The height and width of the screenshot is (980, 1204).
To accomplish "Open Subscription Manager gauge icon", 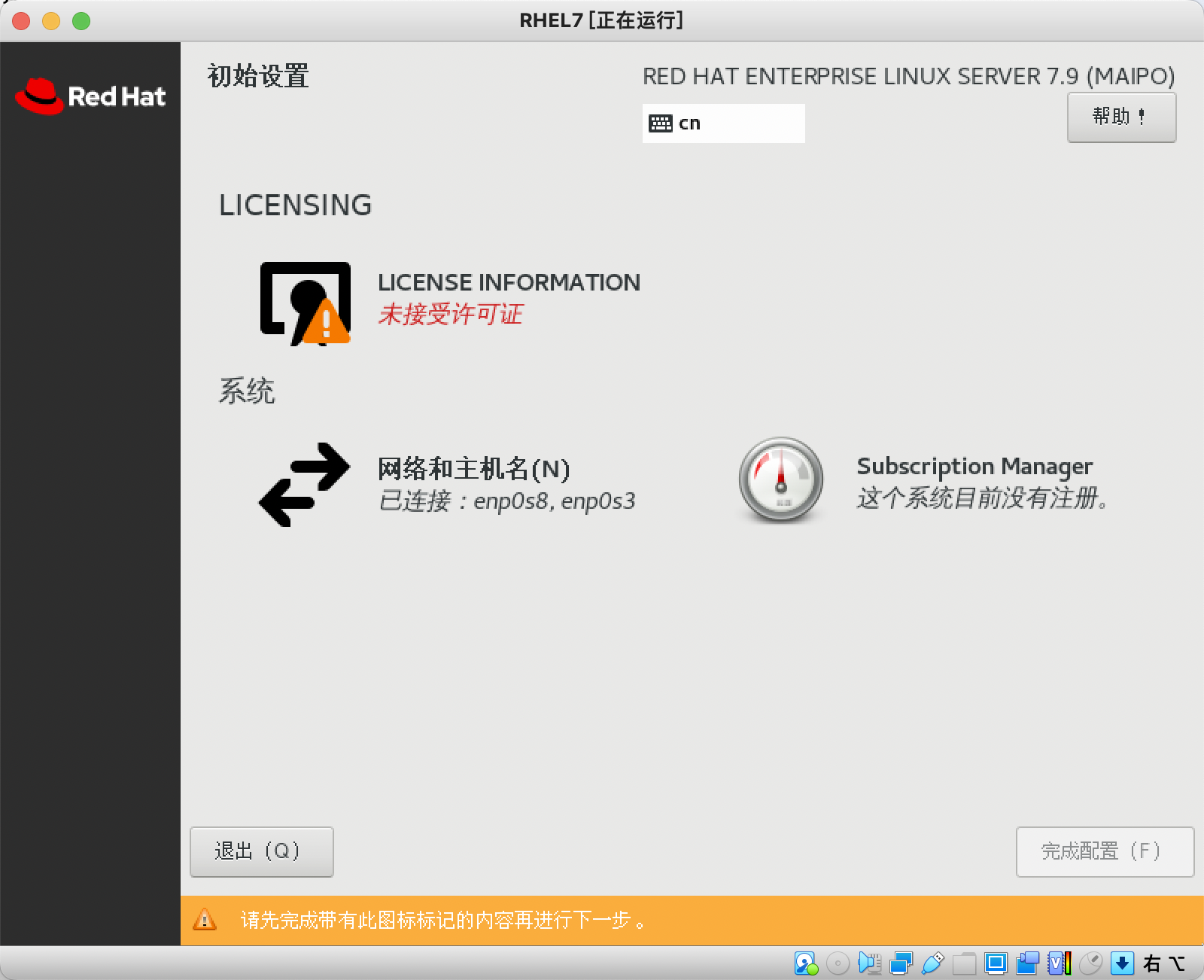I will [x=781, y=480].
